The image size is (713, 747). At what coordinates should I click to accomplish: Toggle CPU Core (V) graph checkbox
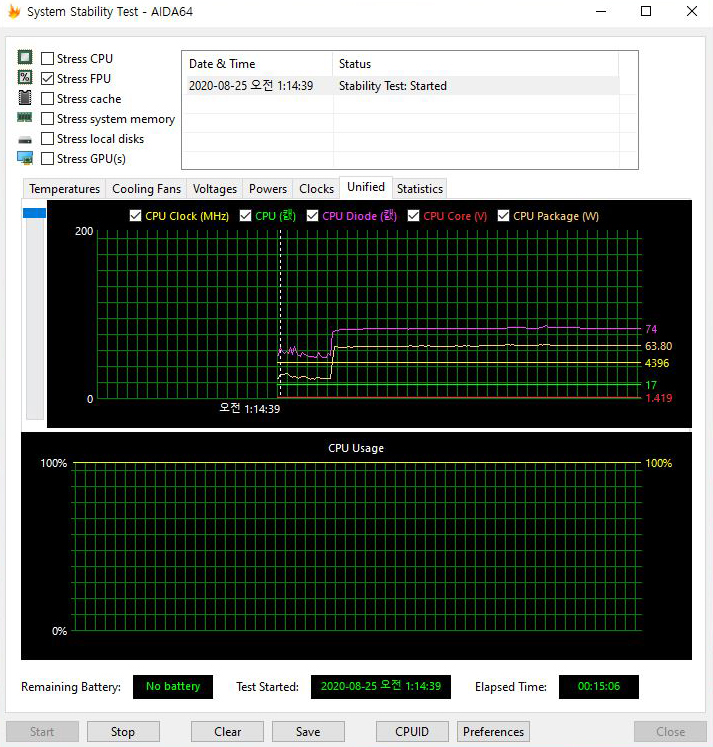click(x=413, y=216)
